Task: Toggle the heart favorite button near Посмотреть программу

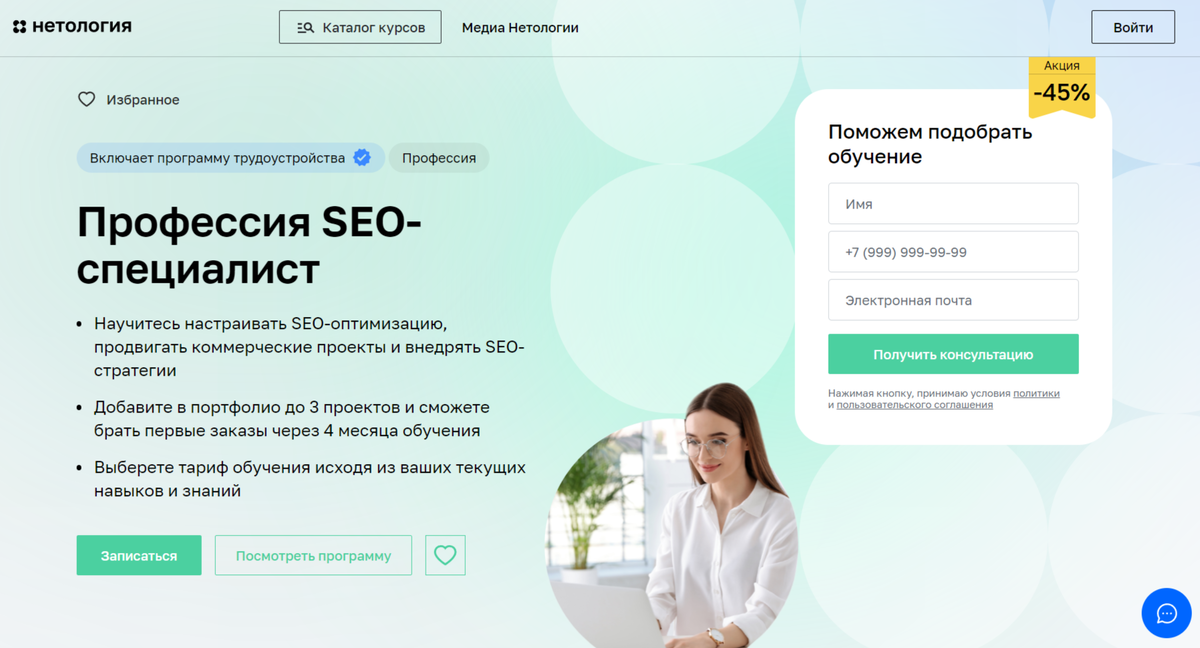Action: pyautogui.click(x=445, y=555)
